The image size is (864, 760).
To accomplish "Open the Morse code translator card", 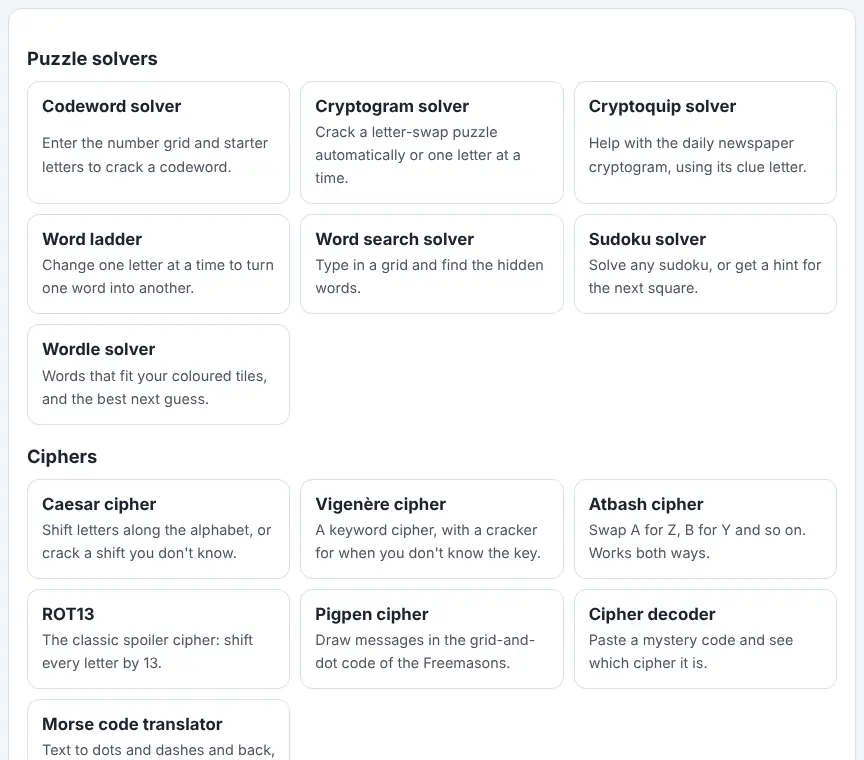I will tap(158, 730).
